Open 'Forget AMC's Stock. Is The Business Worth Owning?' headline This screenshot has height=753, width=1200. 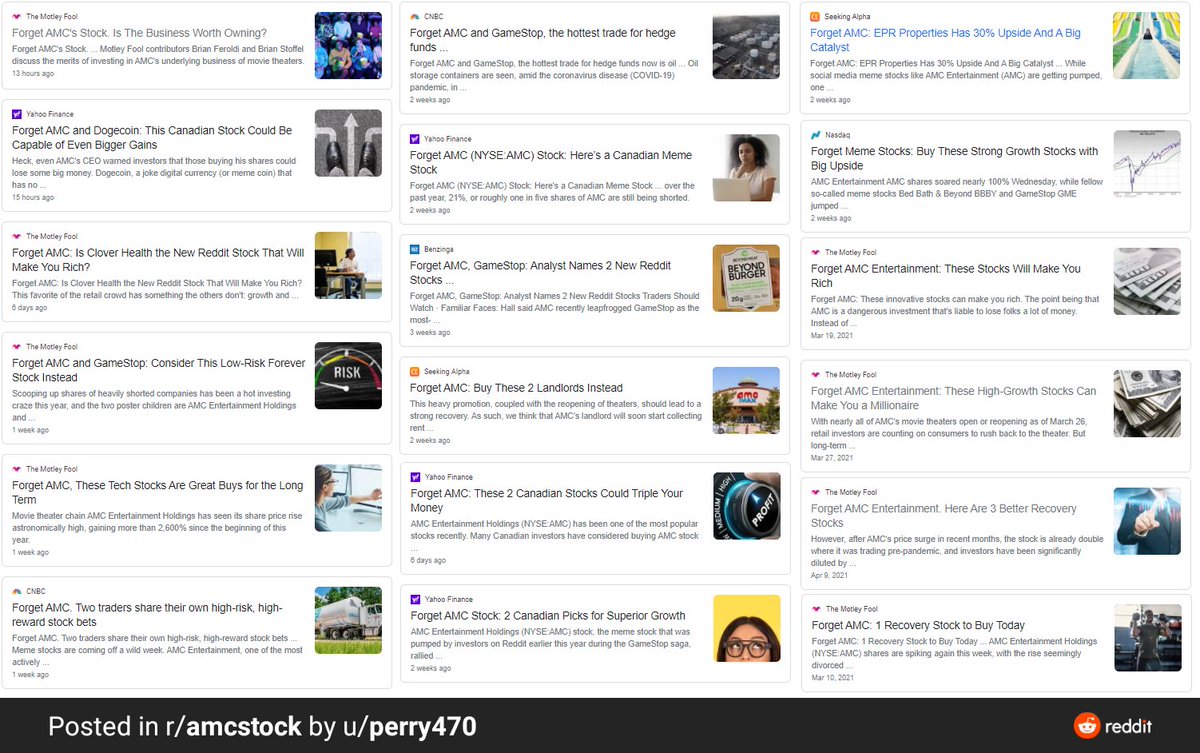coord(140,33)
